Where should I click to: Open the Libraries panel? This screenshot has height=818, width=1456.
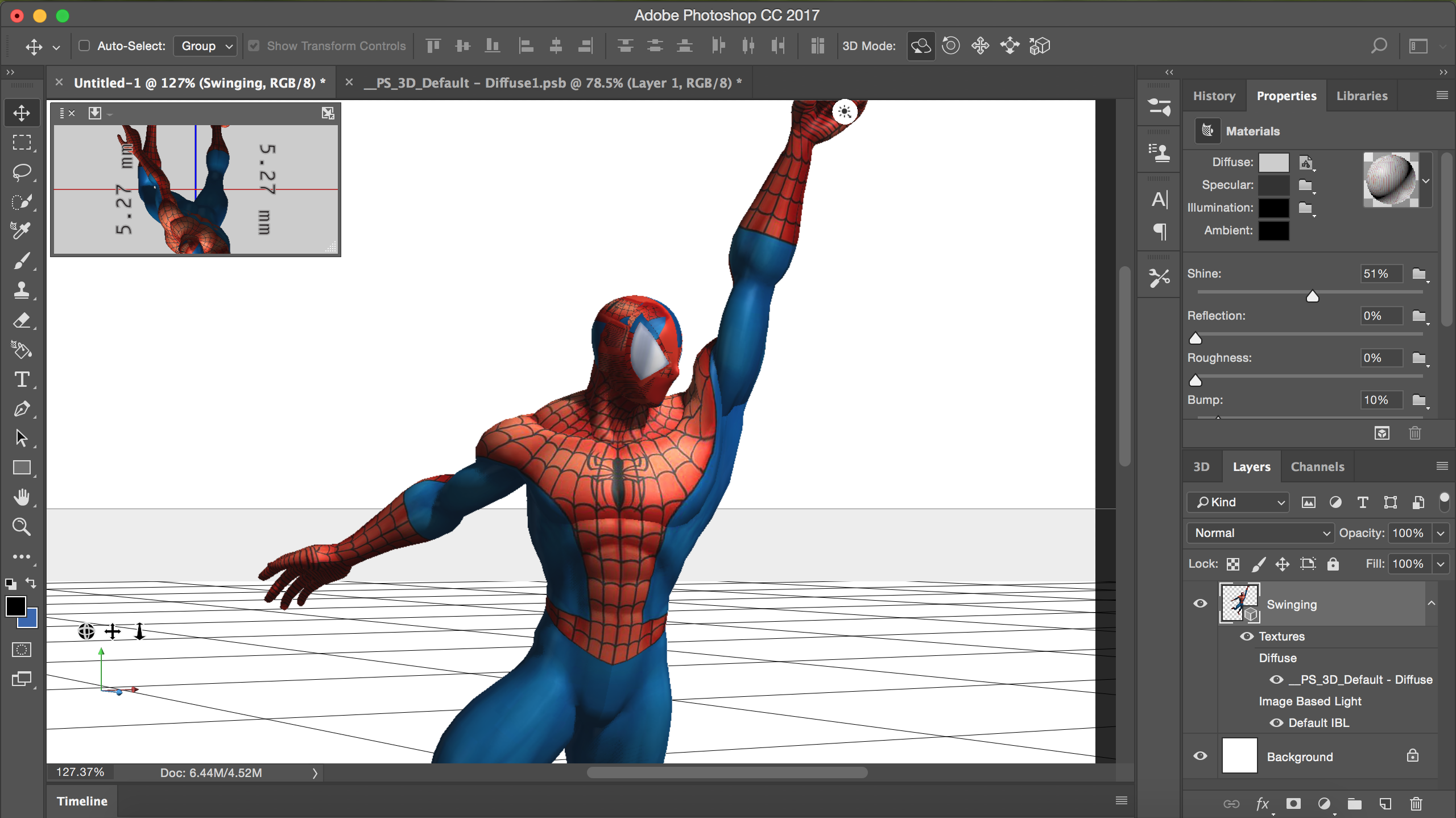tap(1362, 95)
